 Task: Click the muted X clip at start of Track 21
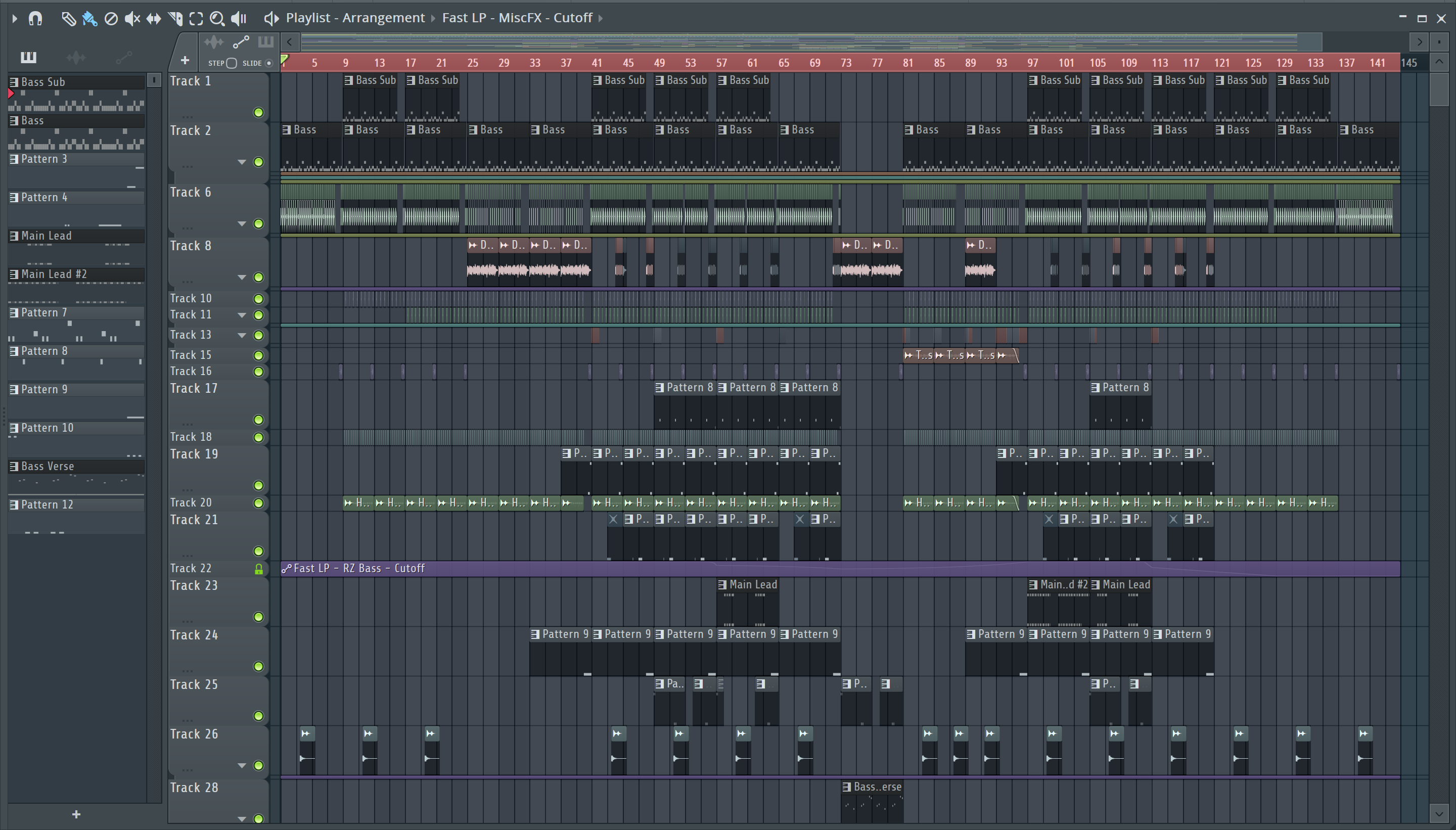tap(613, 519)
